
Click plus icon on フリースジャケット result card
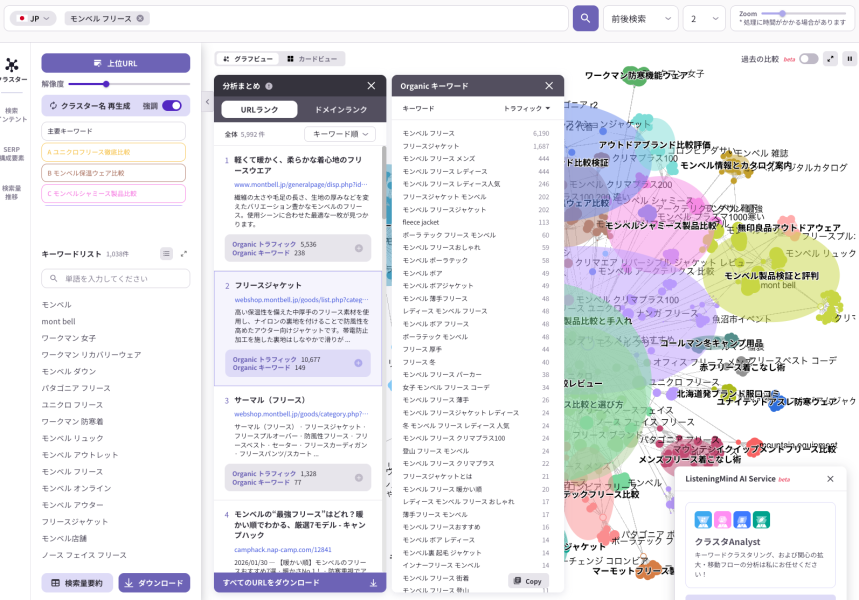[x=358, y=363]
